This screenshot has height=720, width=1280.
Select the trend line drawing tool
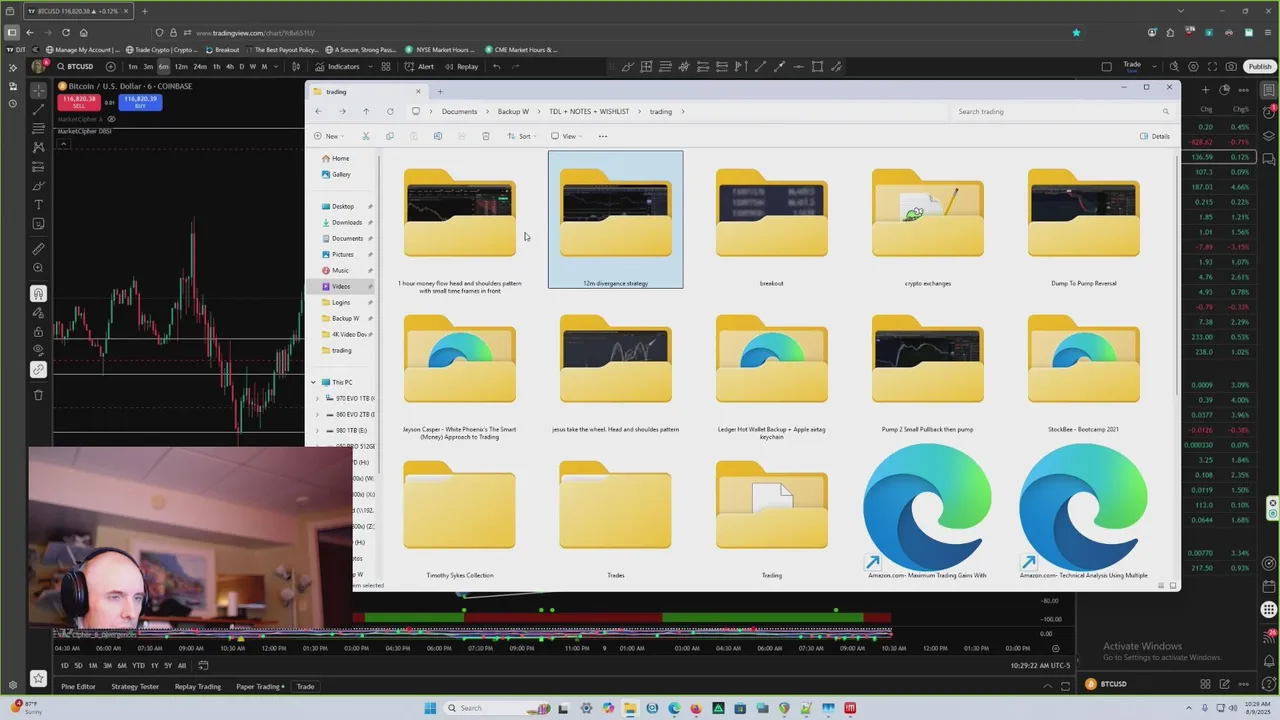point(38,109)
